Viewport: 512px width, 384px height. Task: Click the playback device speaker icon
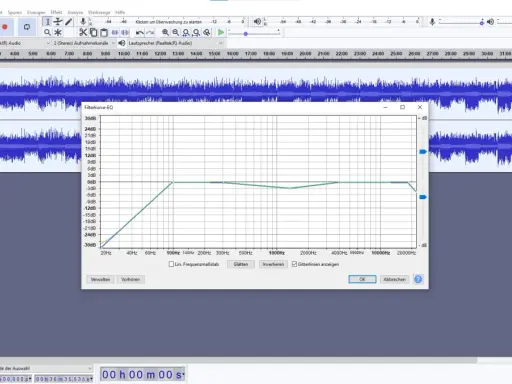point(122,43)
